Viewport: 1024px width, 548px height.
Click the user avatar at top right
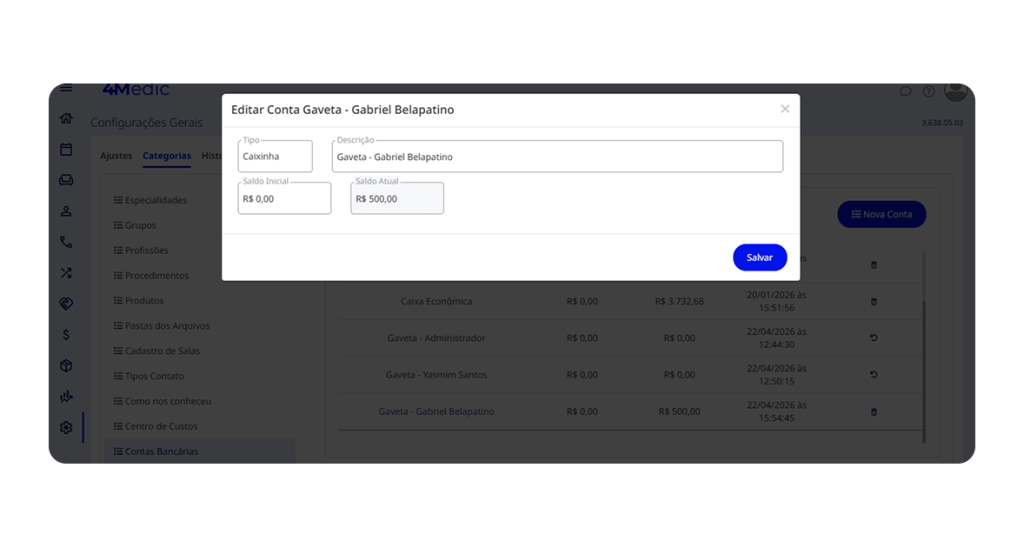coord(955,92)
